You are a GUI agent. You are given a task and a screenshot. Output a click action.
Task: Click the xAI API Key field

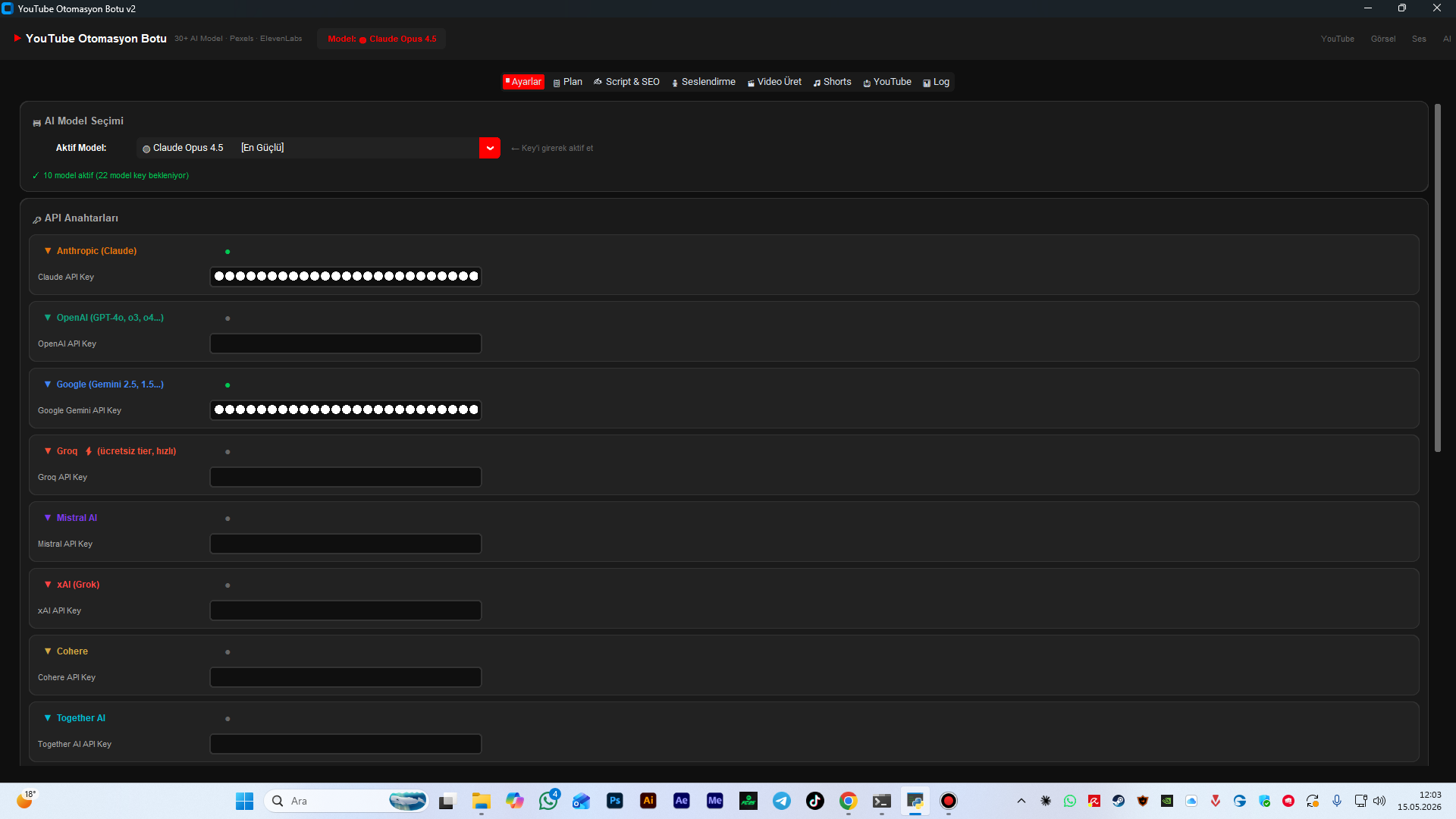[x=346, y=610]
